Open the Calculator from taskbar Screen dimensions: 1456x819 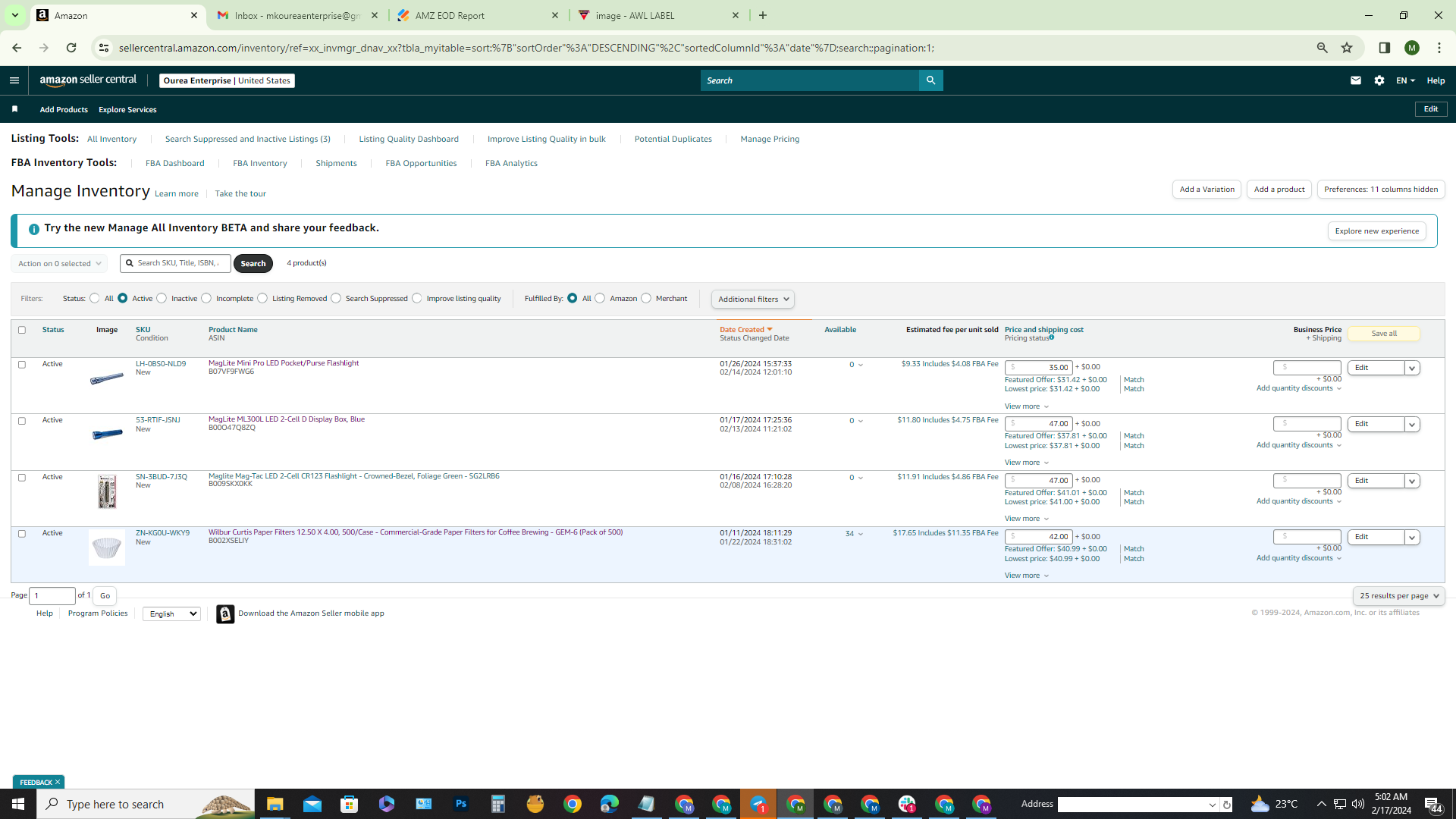click(x=497, y=804)
